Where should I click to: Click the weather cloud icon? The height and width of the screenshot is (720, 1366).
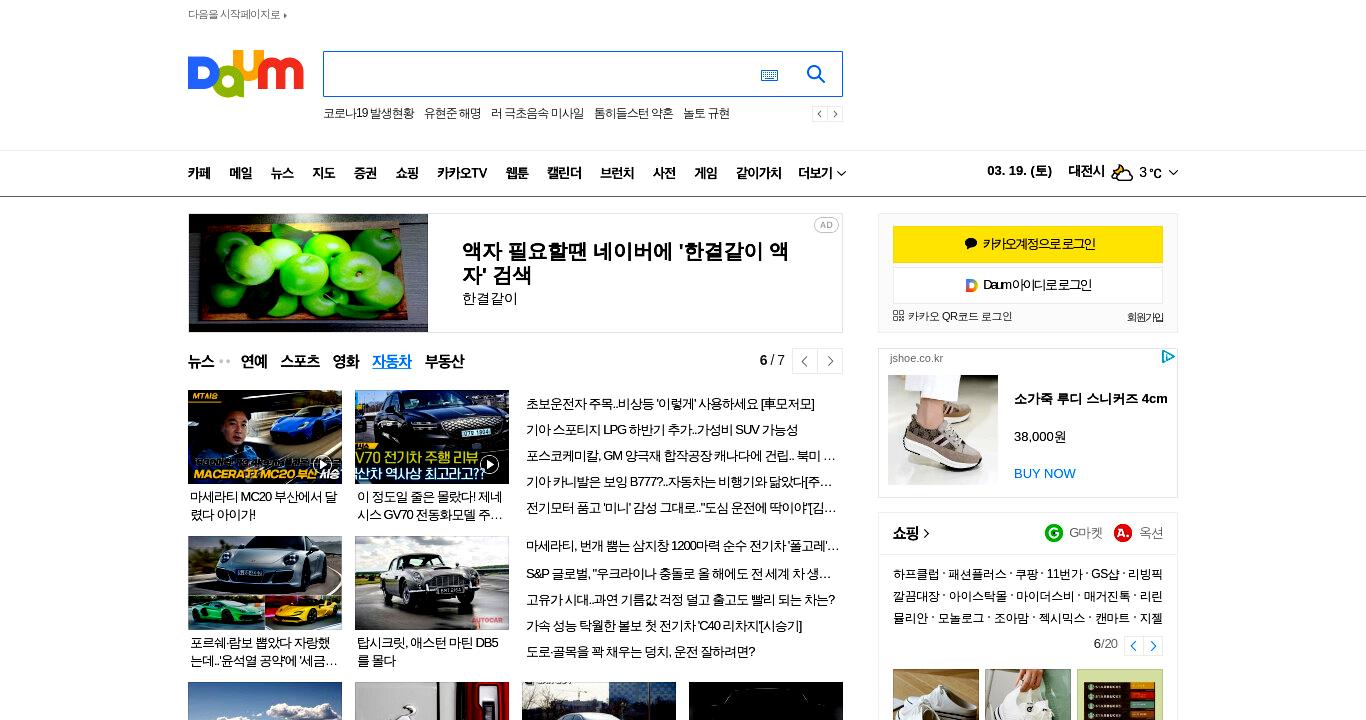pos(1122,173)
